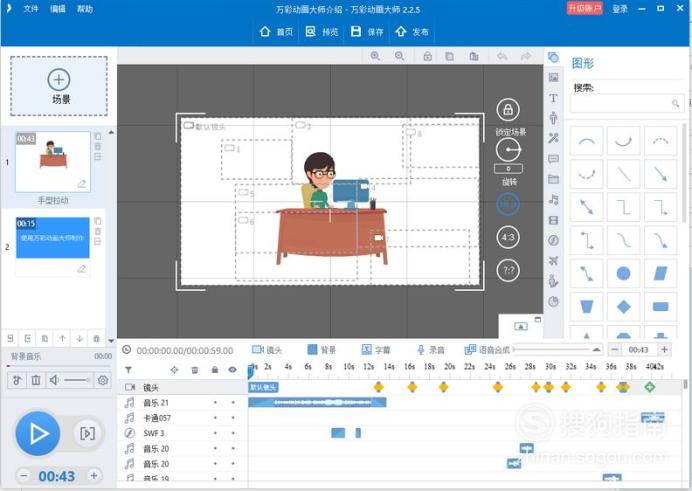Click the 登录 login link
692x491 pixels.
[620, 9]
